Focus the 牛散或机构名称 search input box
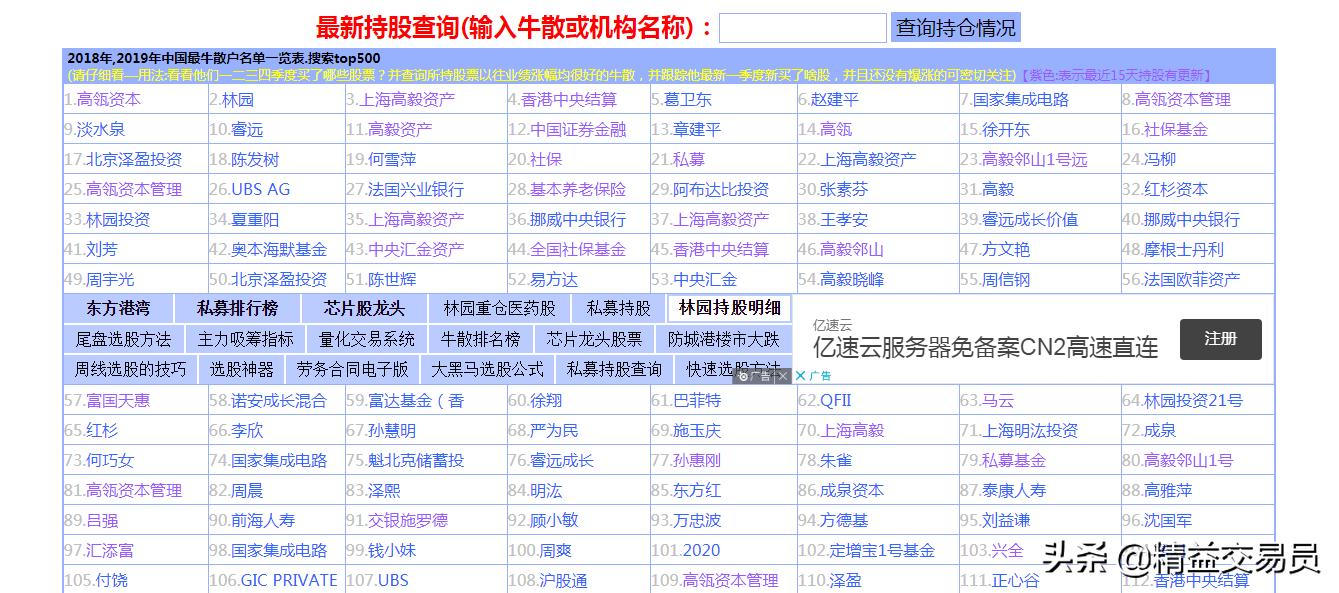The image size is (1339, 593). 803,27
